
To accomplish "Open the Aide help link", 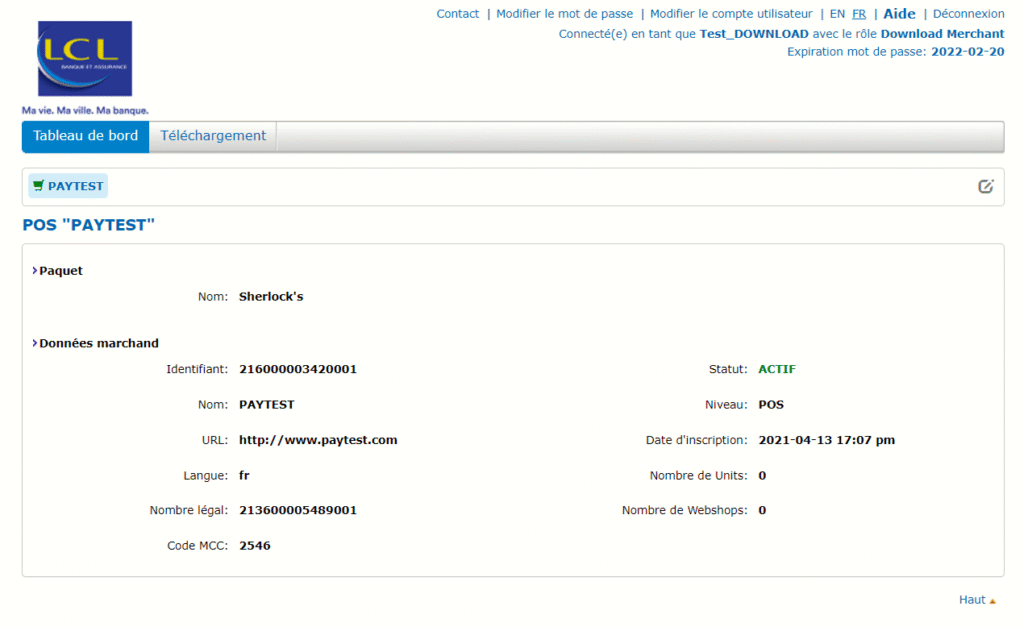I will point(899,13).
